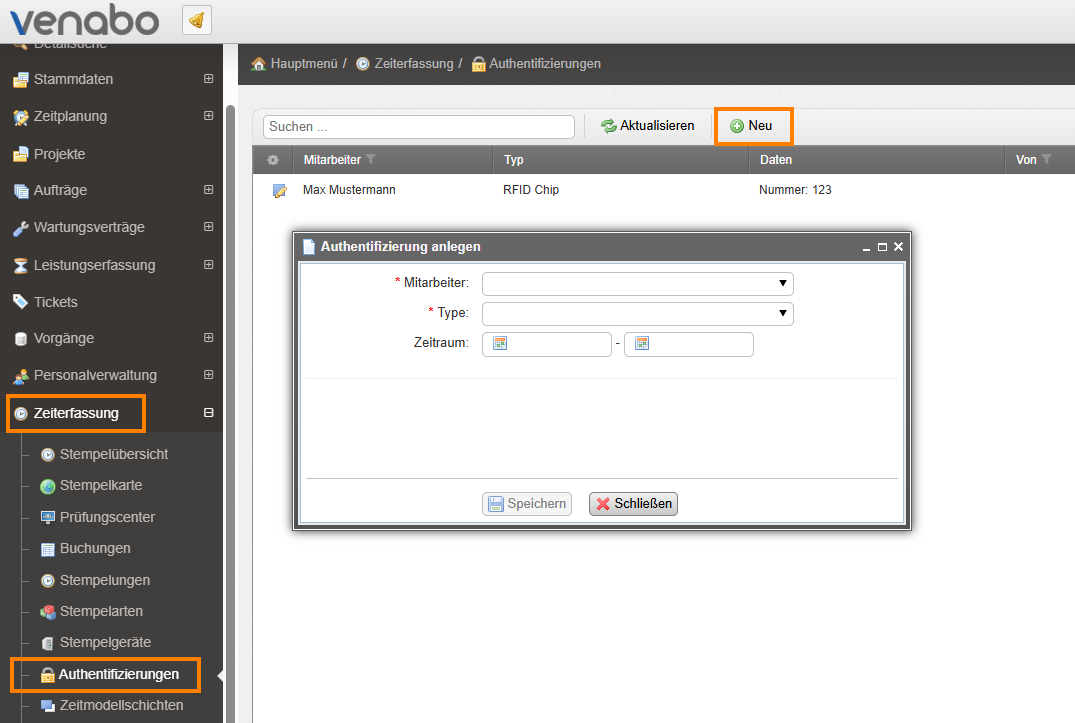The image size is (1075, 723).
Task: Click the edit icon for Max Mustermann
Action: point(280,191)
